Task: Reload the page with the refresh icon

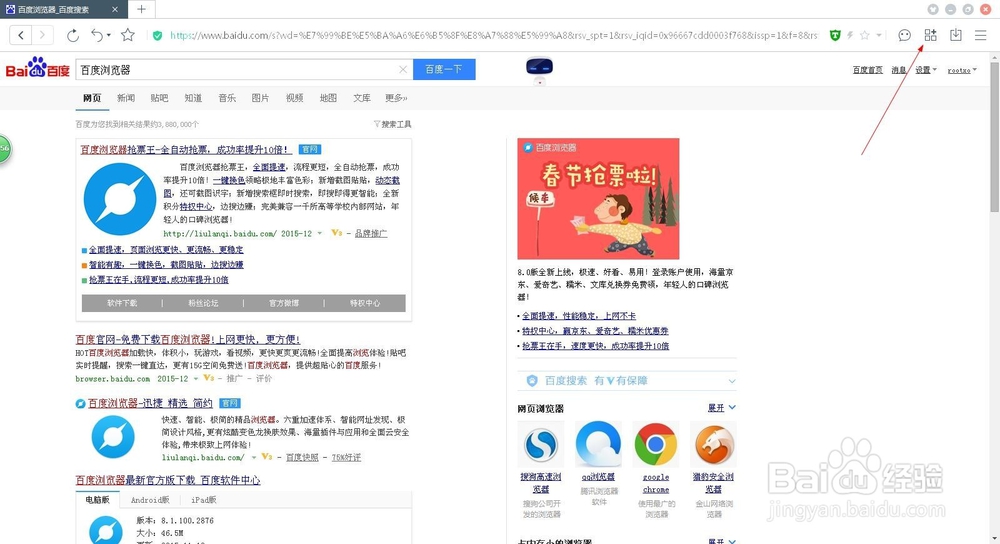Action: pos(73,36)
